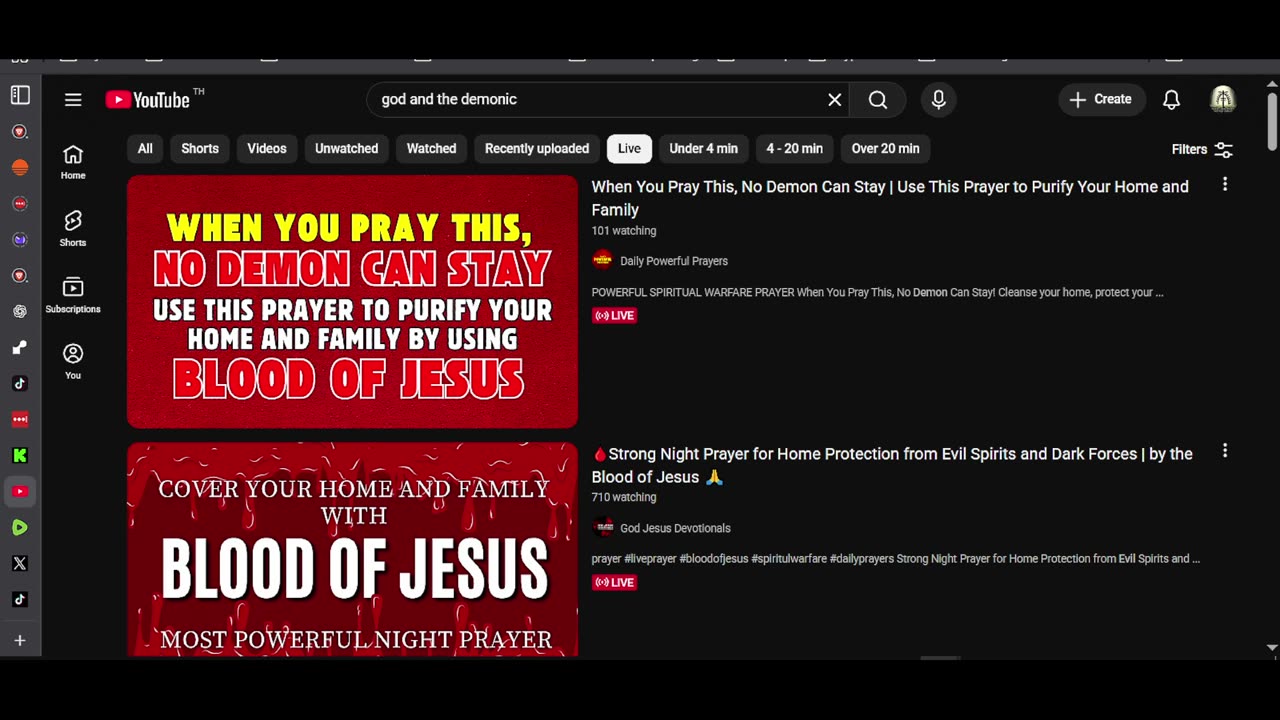The width and height of the screenshot is (1280, 720).
Task: Open the orange circle sidebar shortcut
Action: click(x=20, y=167)
